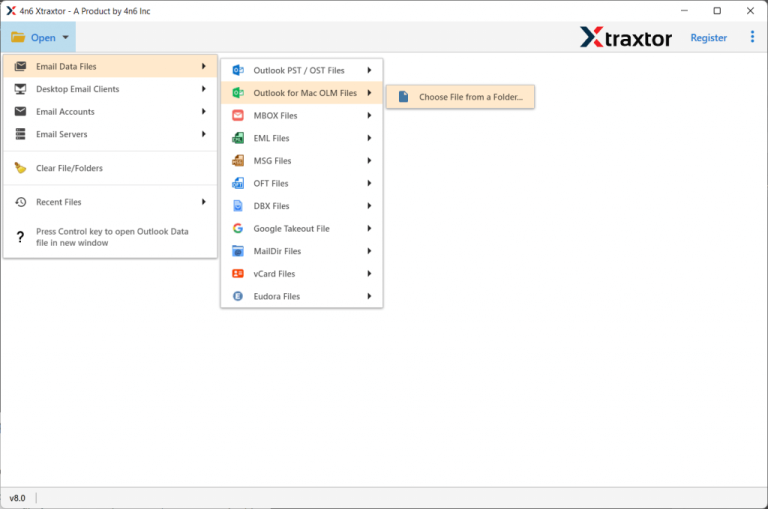
Task: Click the DBX Files icon
Action: [238, 206]
